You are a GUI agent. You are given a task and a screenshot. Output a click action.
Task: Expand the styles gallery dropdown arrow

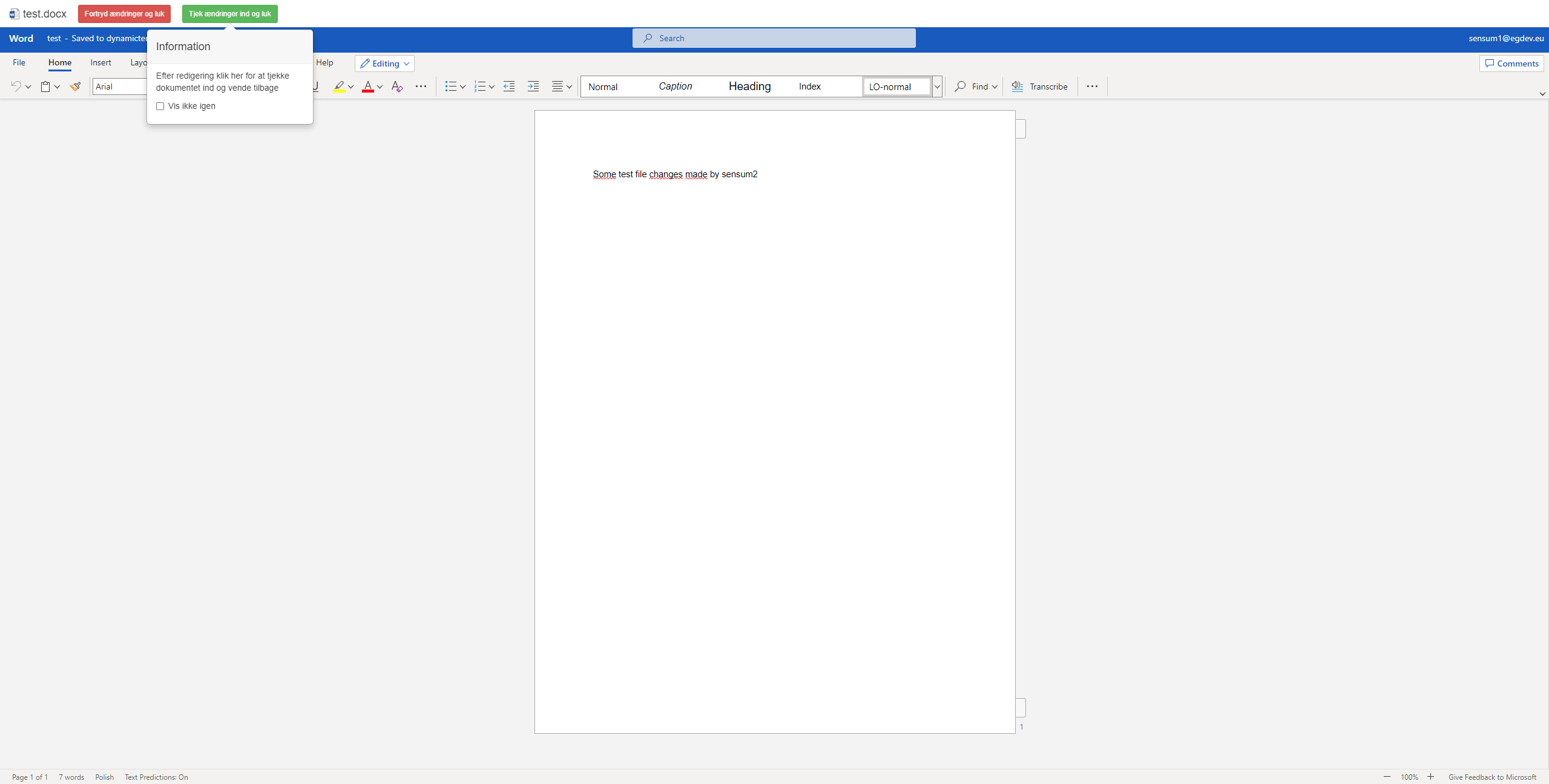(x=937, y=87)
